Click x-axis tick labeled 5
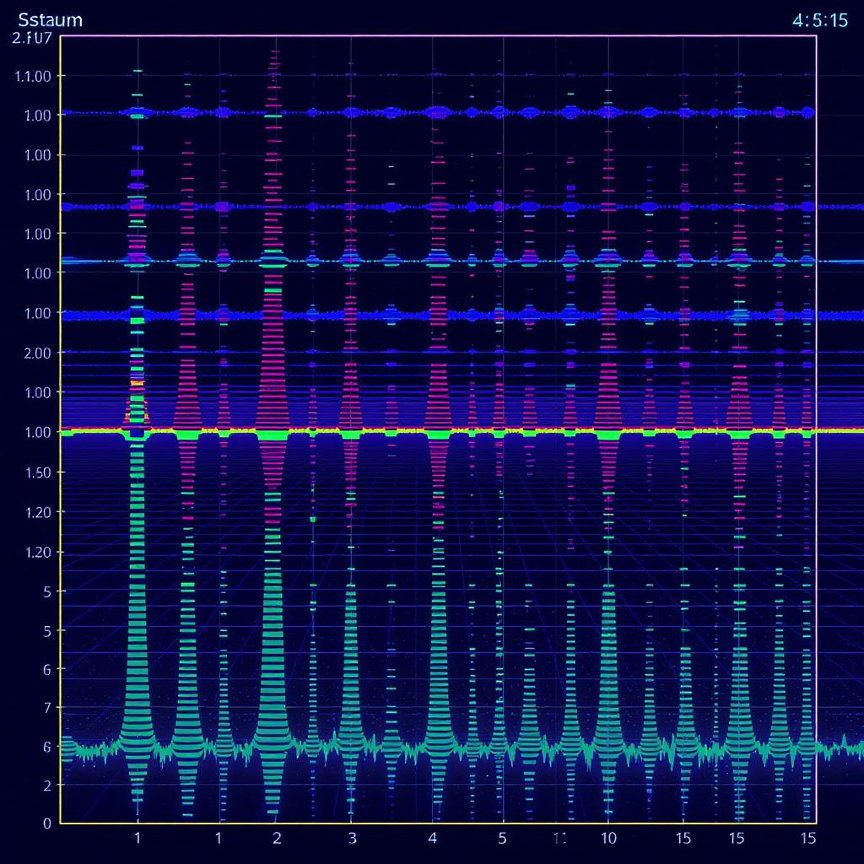The width and height of the screenshot is (864, 864). point(502,838)
